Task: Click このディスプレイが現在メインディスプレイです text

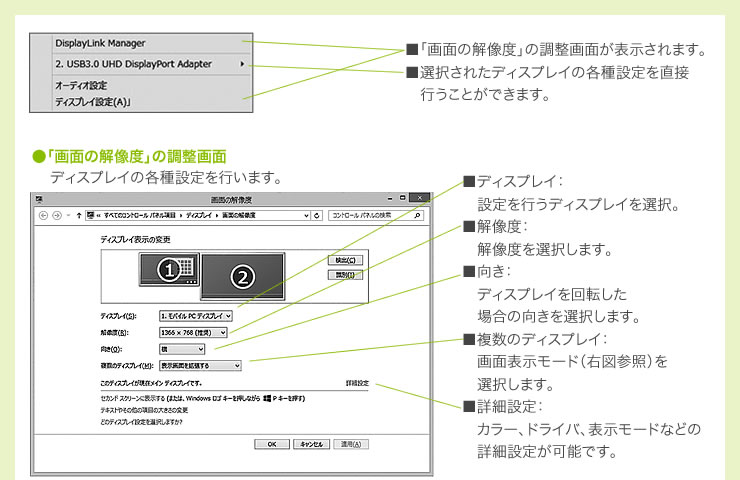Action: point(151,383)
